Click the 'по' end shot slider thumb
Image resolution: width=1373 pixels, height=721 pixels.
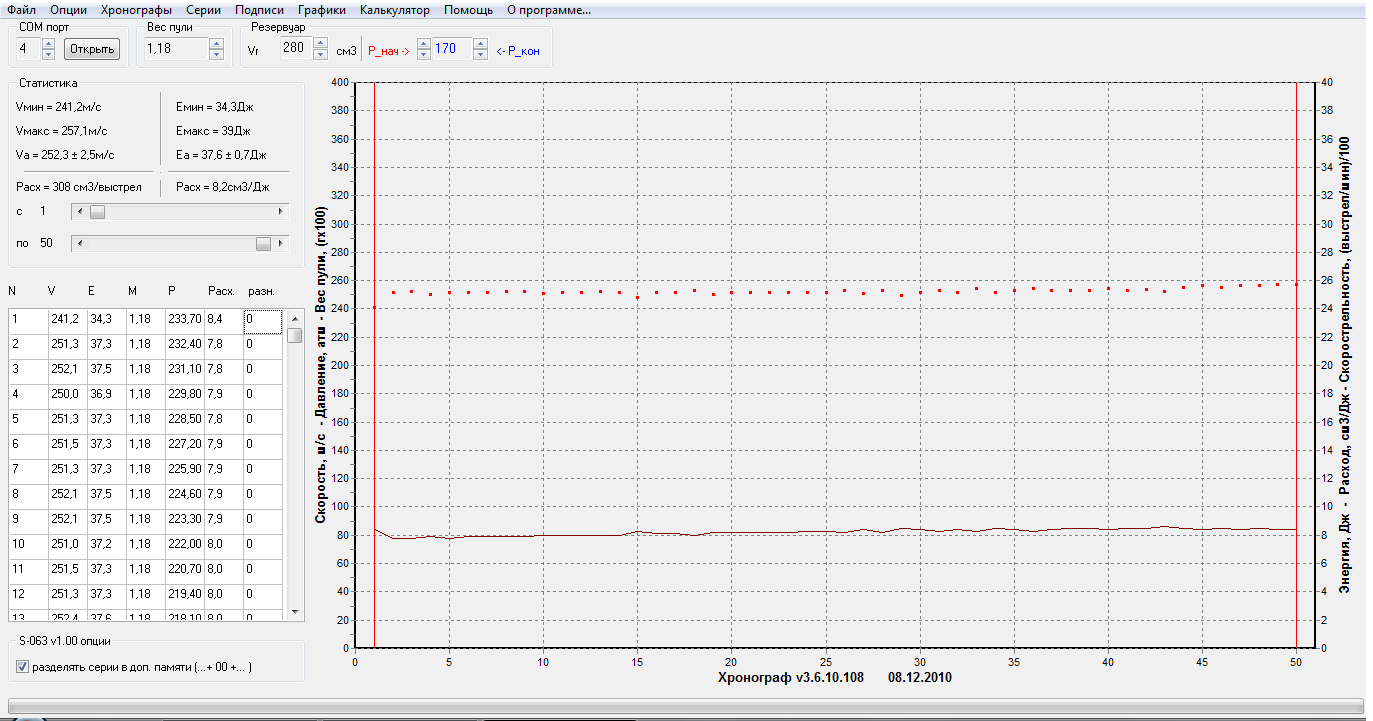click(263, 243)
